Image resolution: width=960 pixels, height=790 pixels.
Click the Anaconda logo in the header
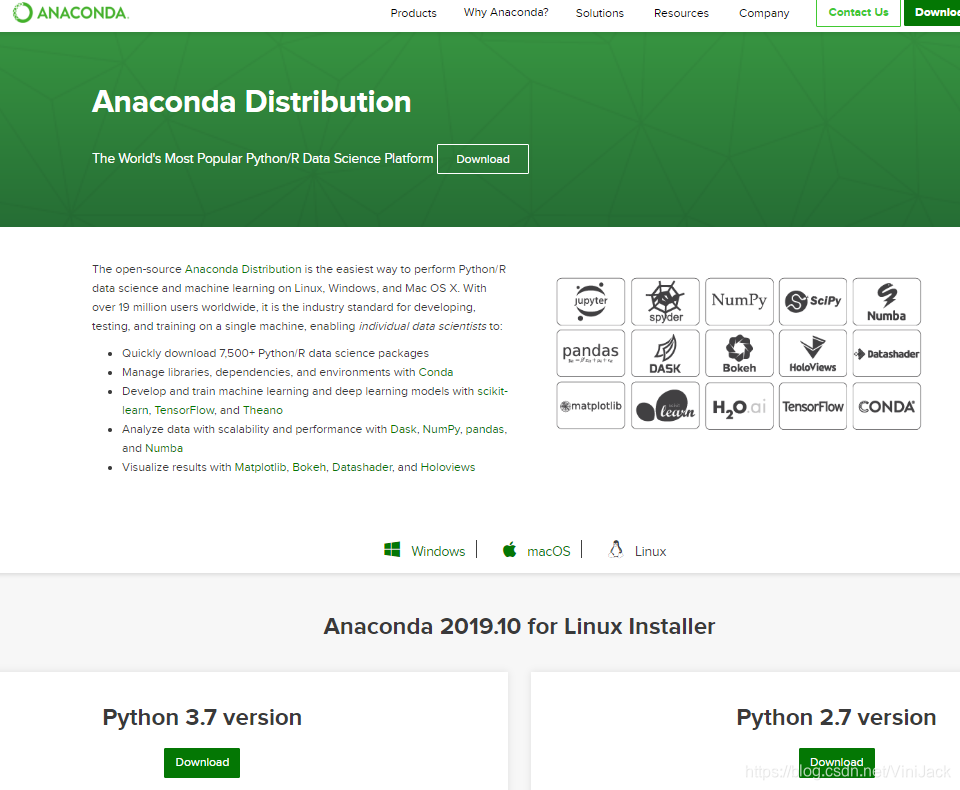(x=71, y=12)
